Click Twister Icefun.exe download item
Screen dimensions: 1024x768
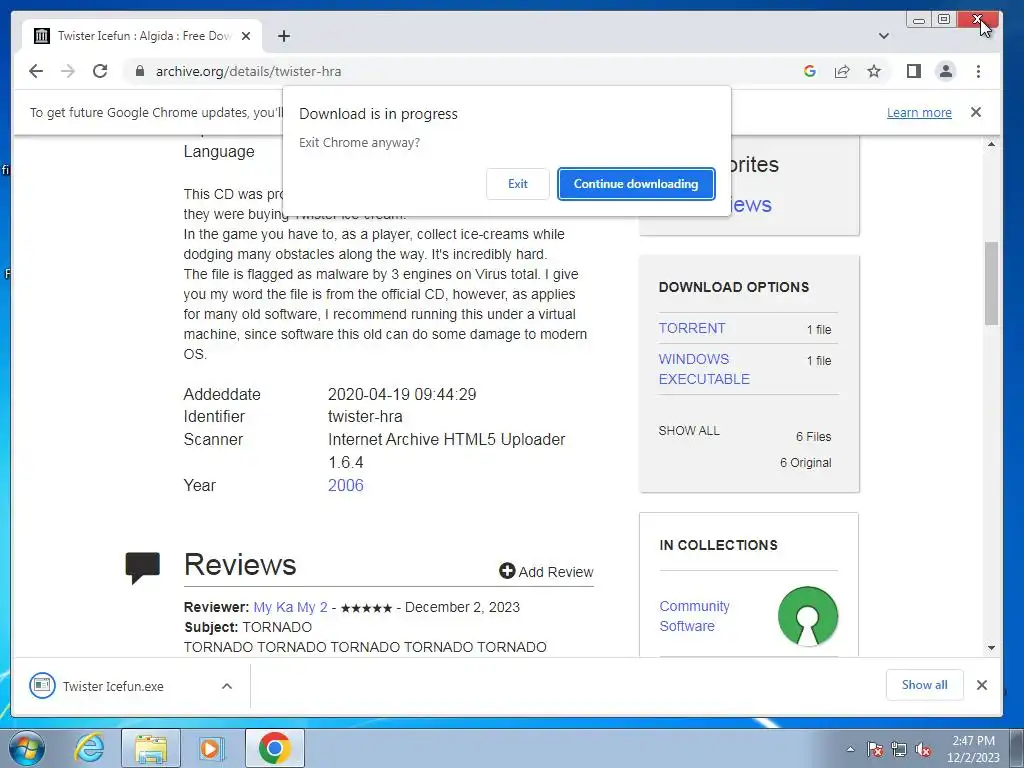113,686
